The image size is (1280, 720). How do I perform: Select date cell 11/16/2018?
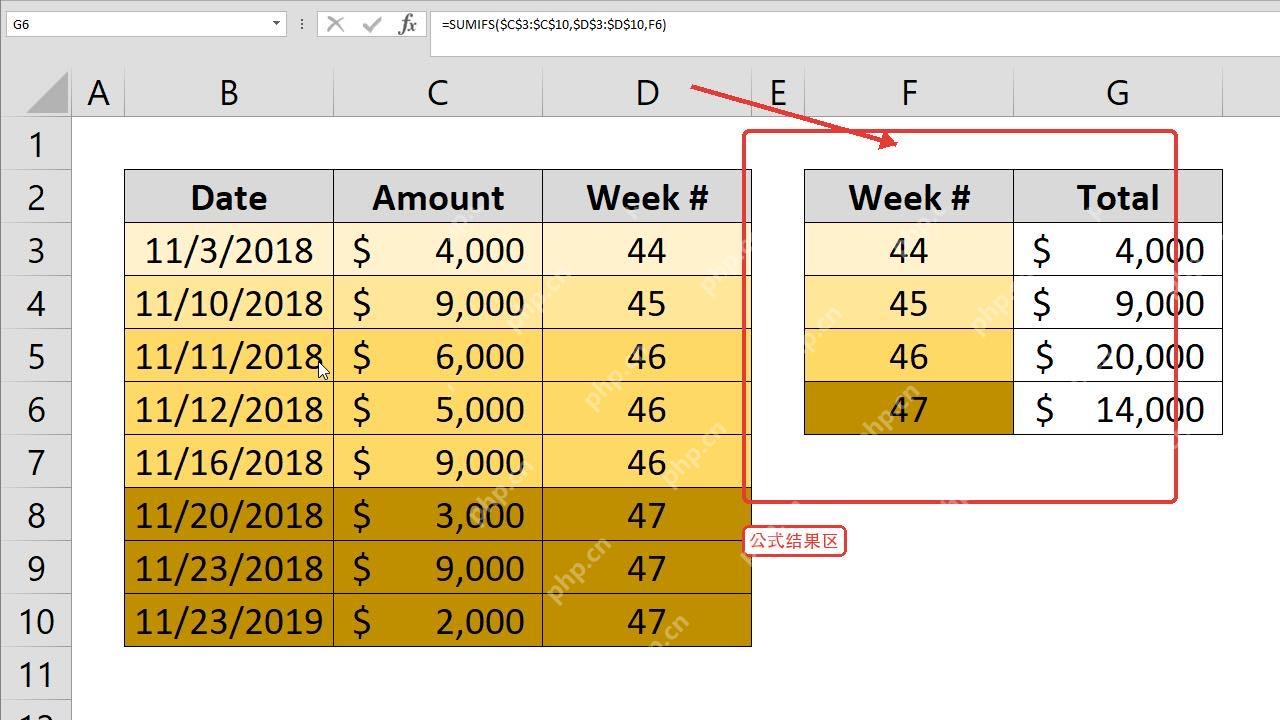point(229,462)
